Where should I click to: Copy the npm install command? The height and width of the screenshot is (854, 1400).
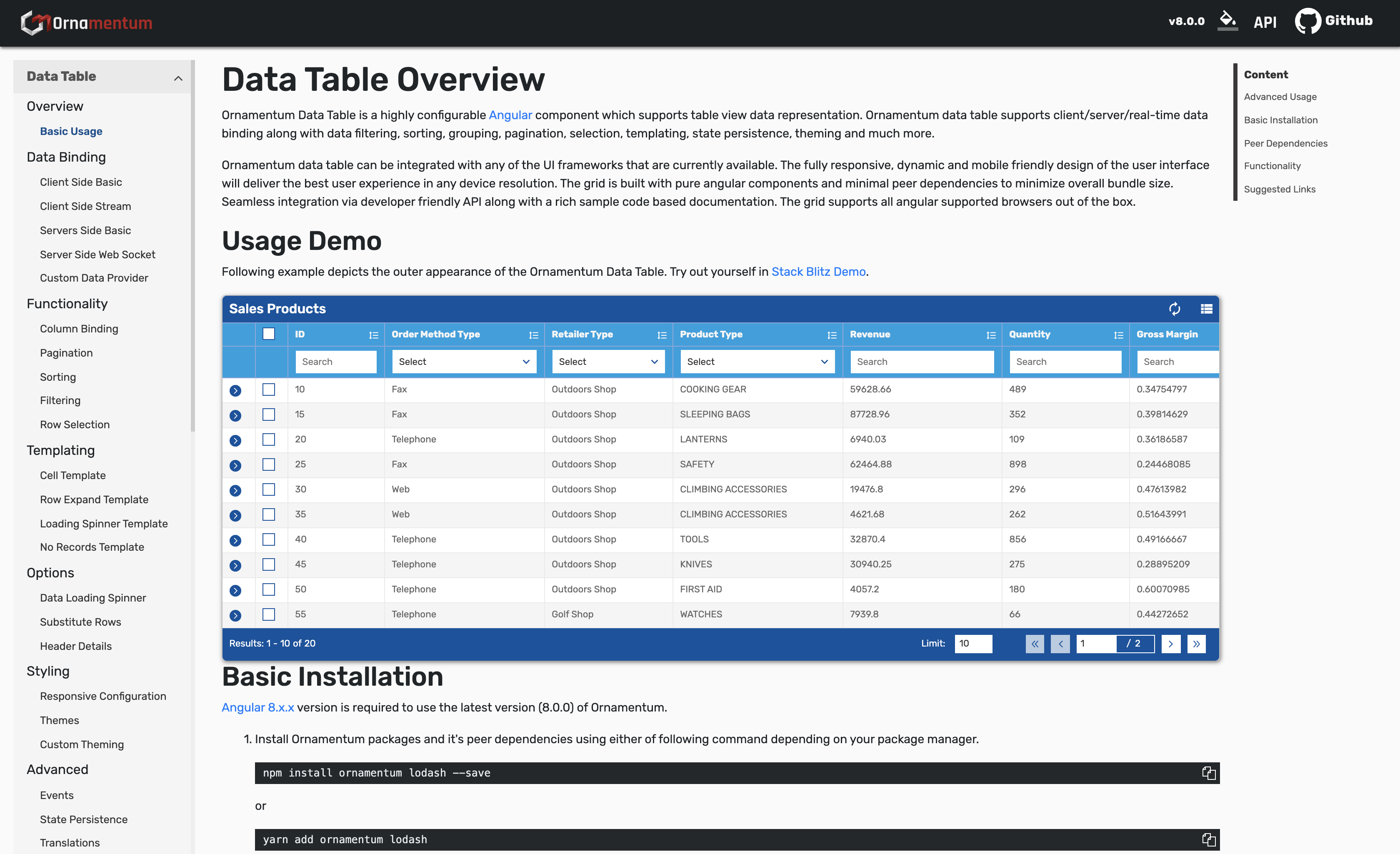click(x=1208, y=773)
